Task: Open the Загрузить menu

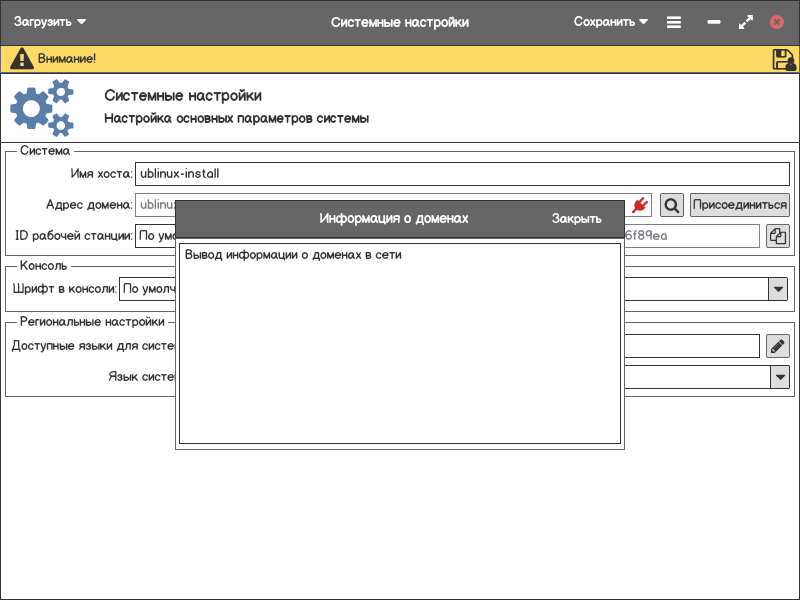Action: [x=50, y=22]
